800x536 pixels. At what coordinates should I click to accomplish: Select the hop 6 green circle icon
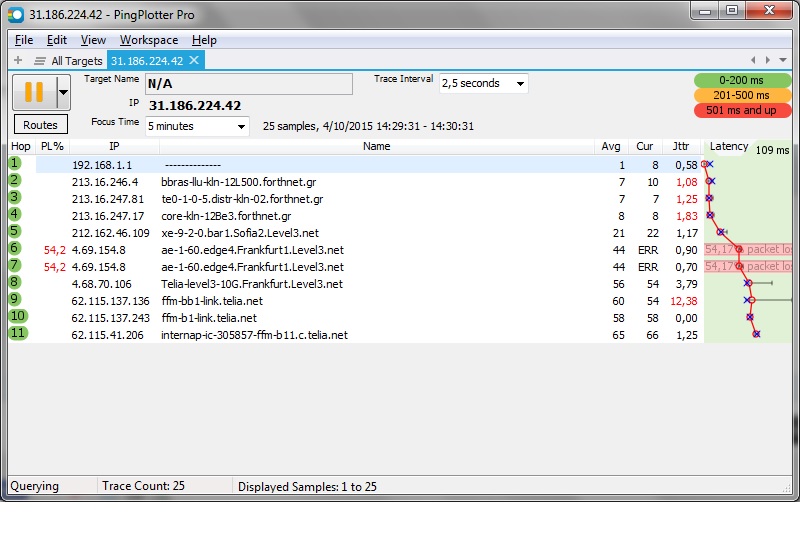(15, 248)
